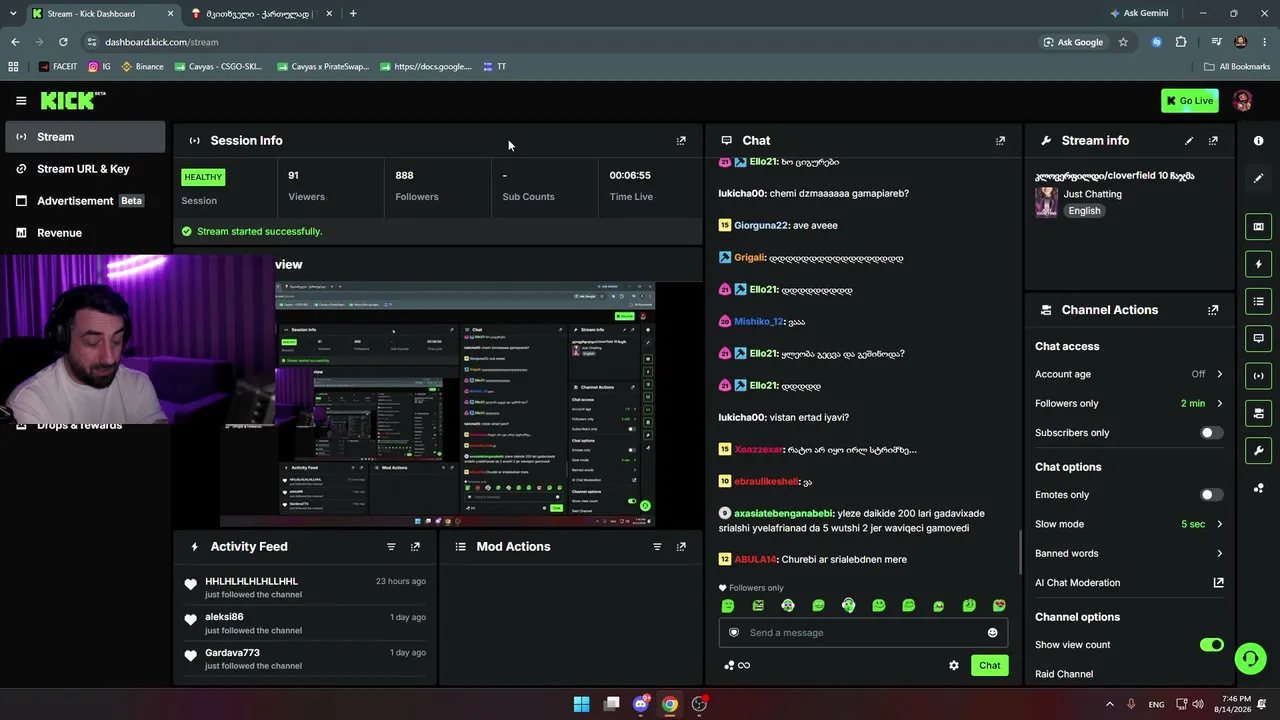Open chat settings gear next to Chat button
1280x720 pixels.
click(954, 666)
